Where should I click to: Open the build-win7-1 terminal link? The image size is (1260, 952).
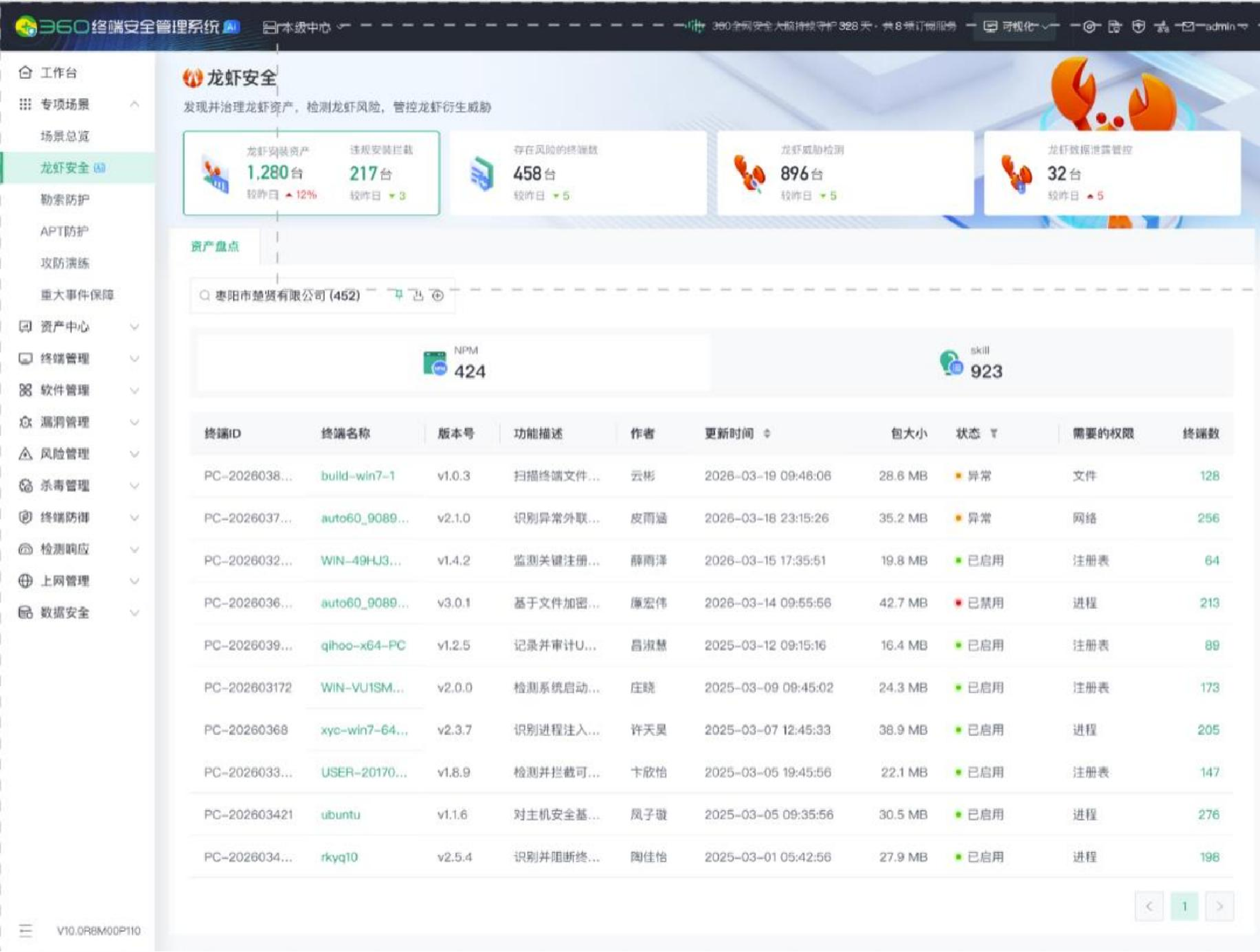[x=357, y=476]
